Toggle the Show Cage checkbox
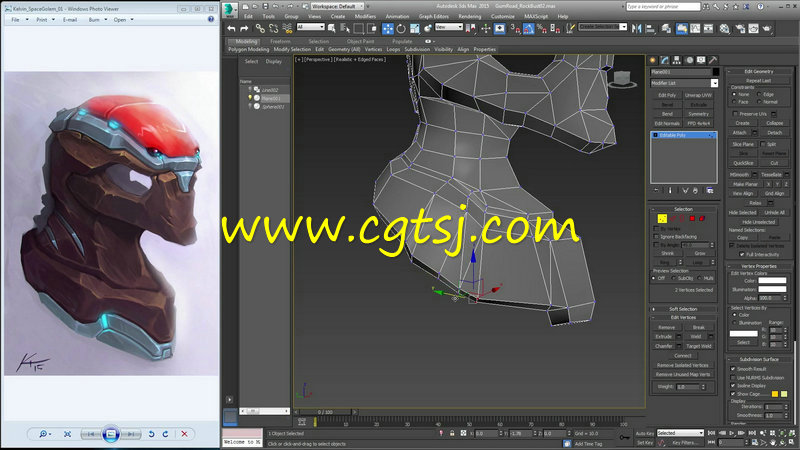800x450 pixels. click(x=733, y=394)
